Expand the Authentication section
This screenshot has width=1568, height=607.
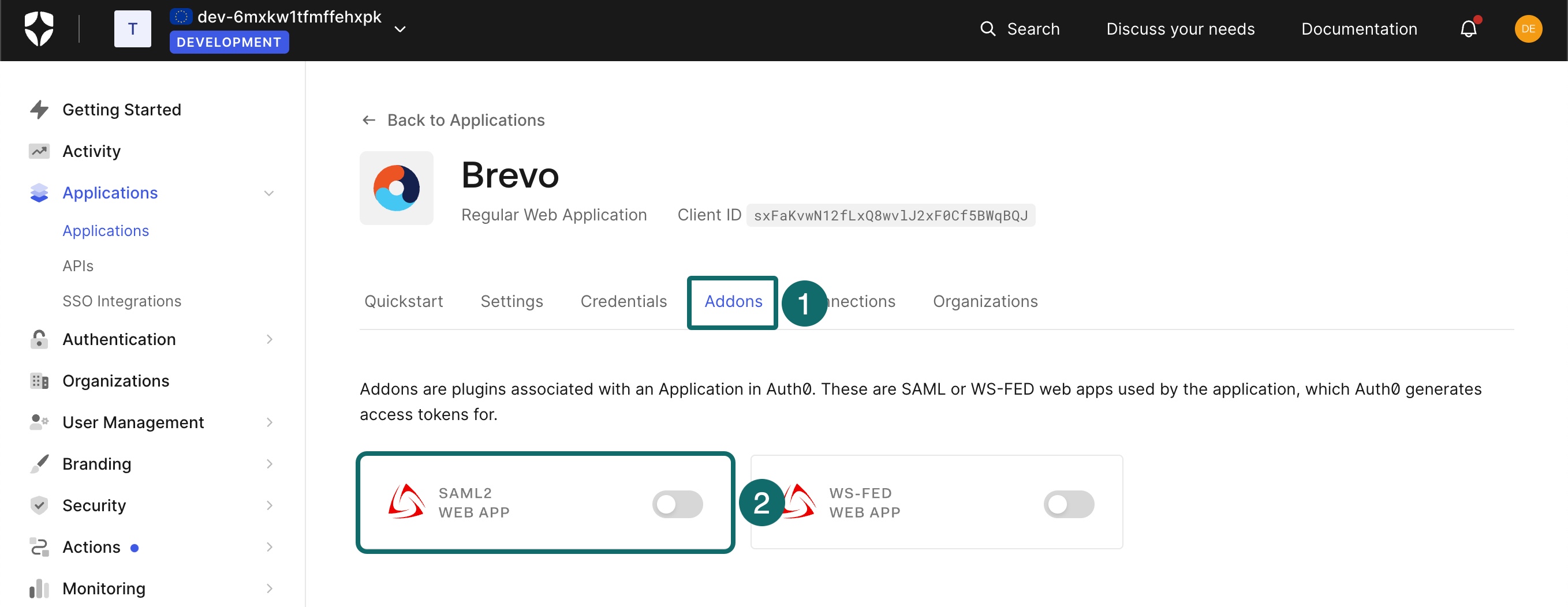[269, 339]
